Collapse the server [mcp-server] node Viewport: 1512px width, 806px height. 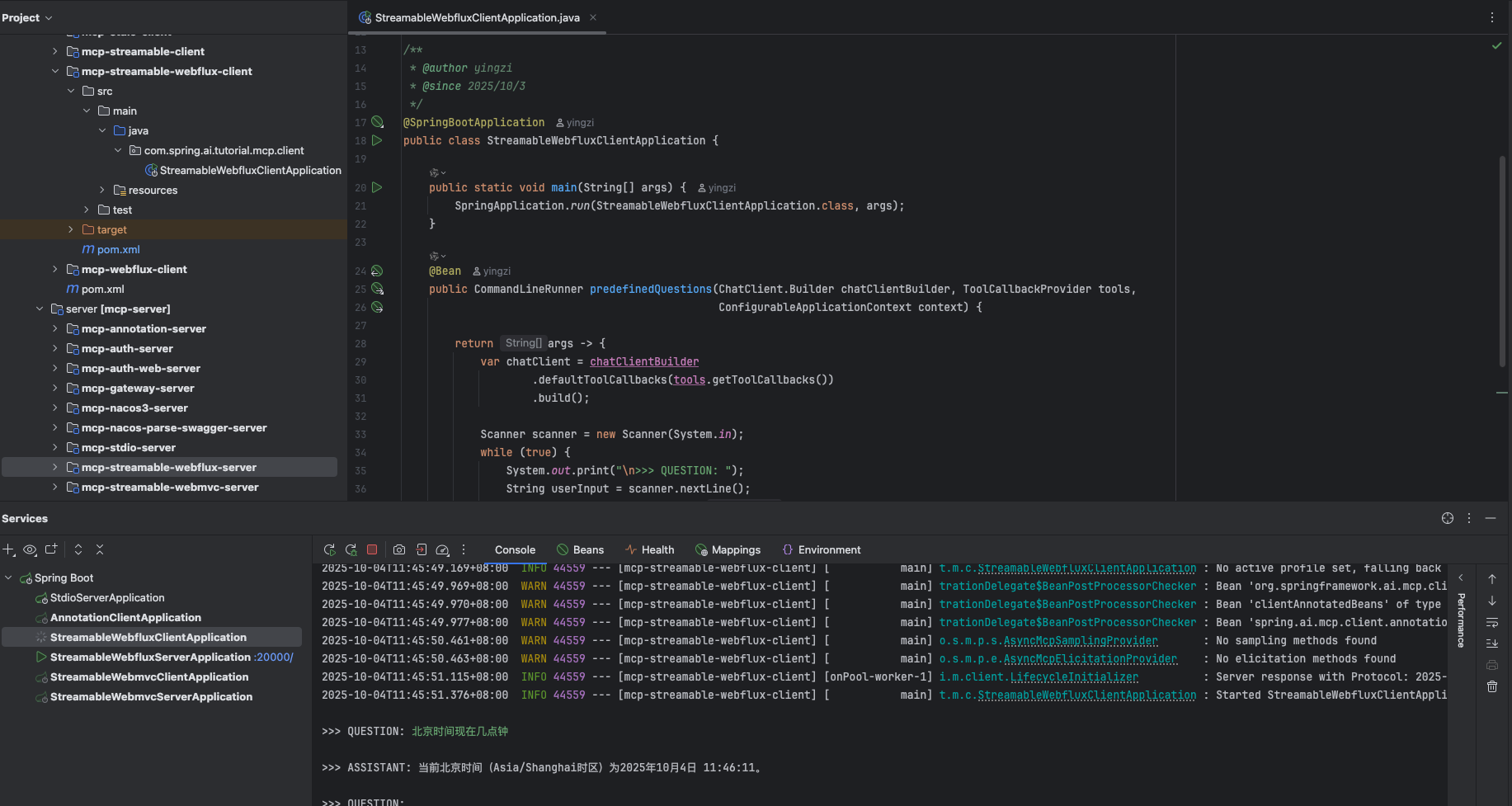pos(39,309)
